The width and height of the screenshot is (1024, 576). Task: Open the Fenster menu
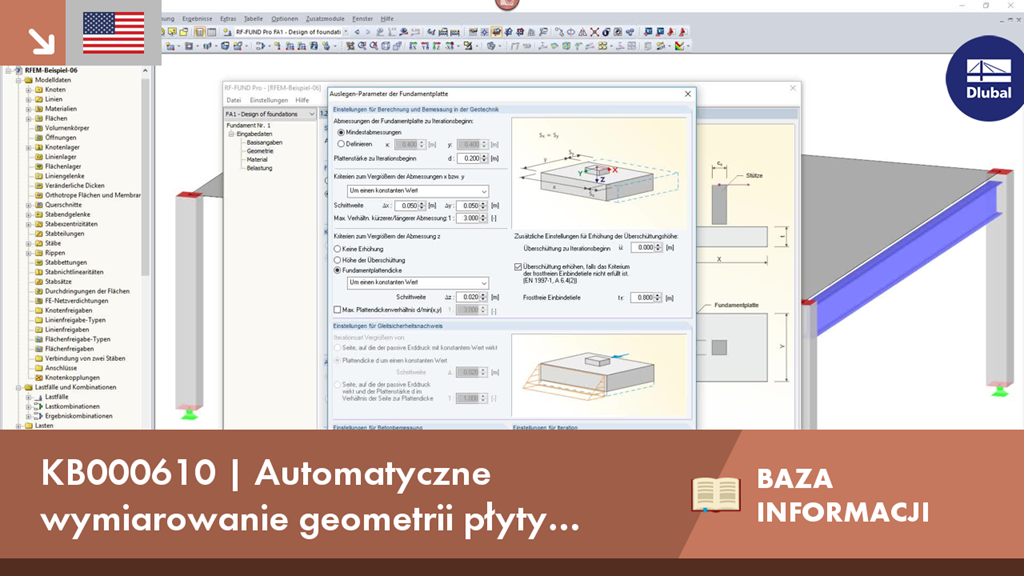(x=362, y=19)
